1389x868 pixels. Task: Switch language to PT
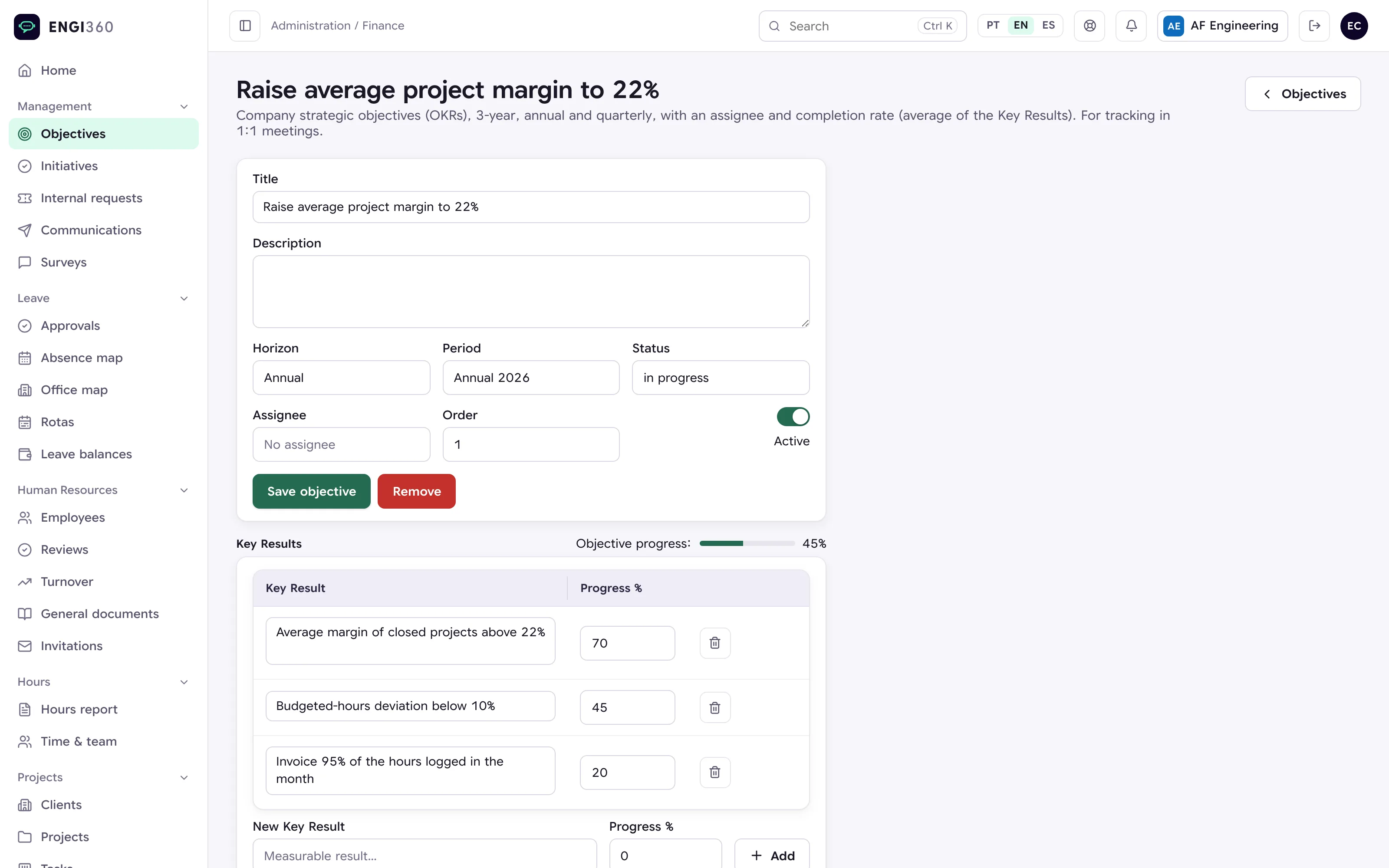[x=993, y=25]
